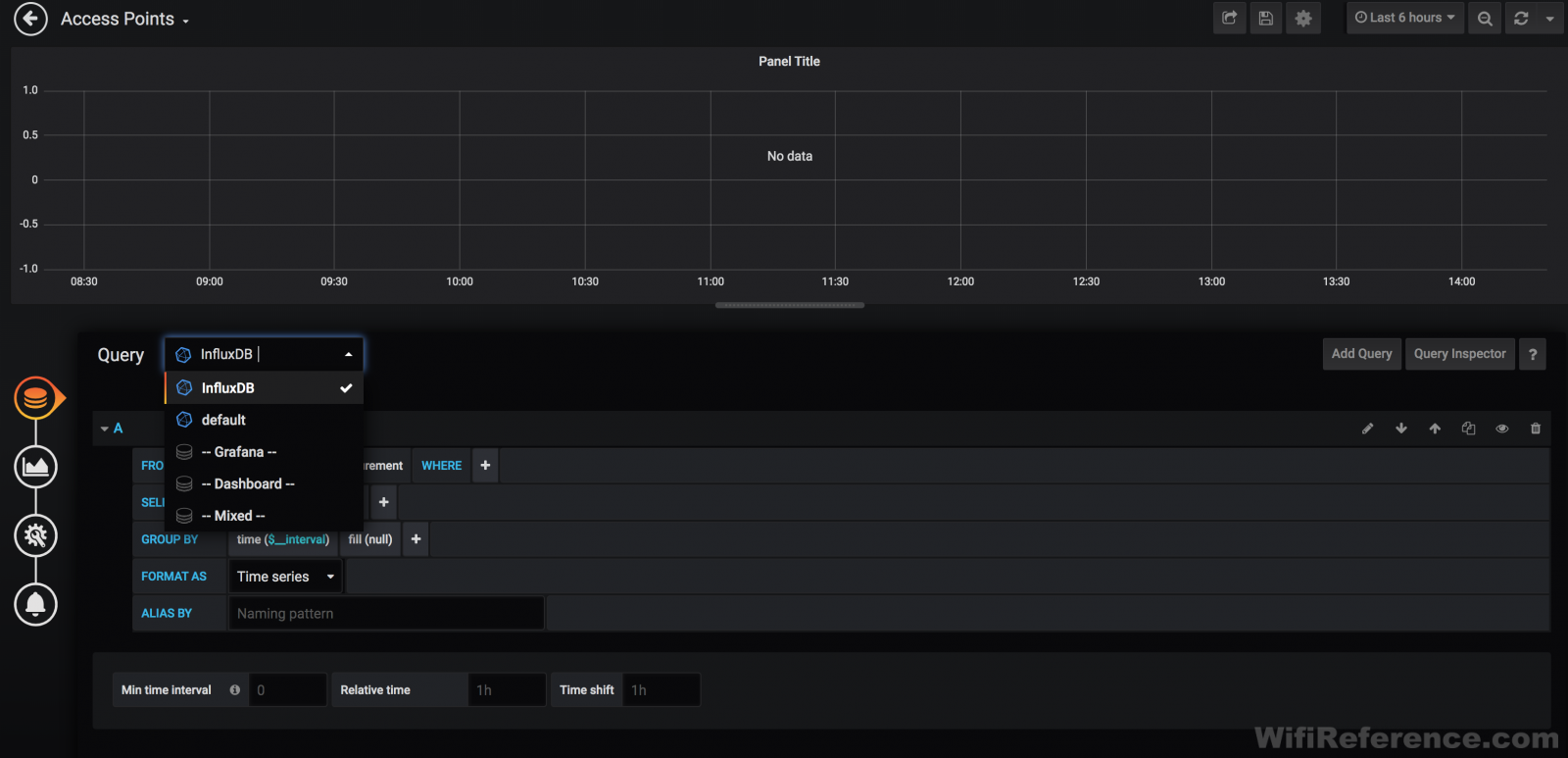
Task: Click the fill (null) segment
Action: click(370, 539)
